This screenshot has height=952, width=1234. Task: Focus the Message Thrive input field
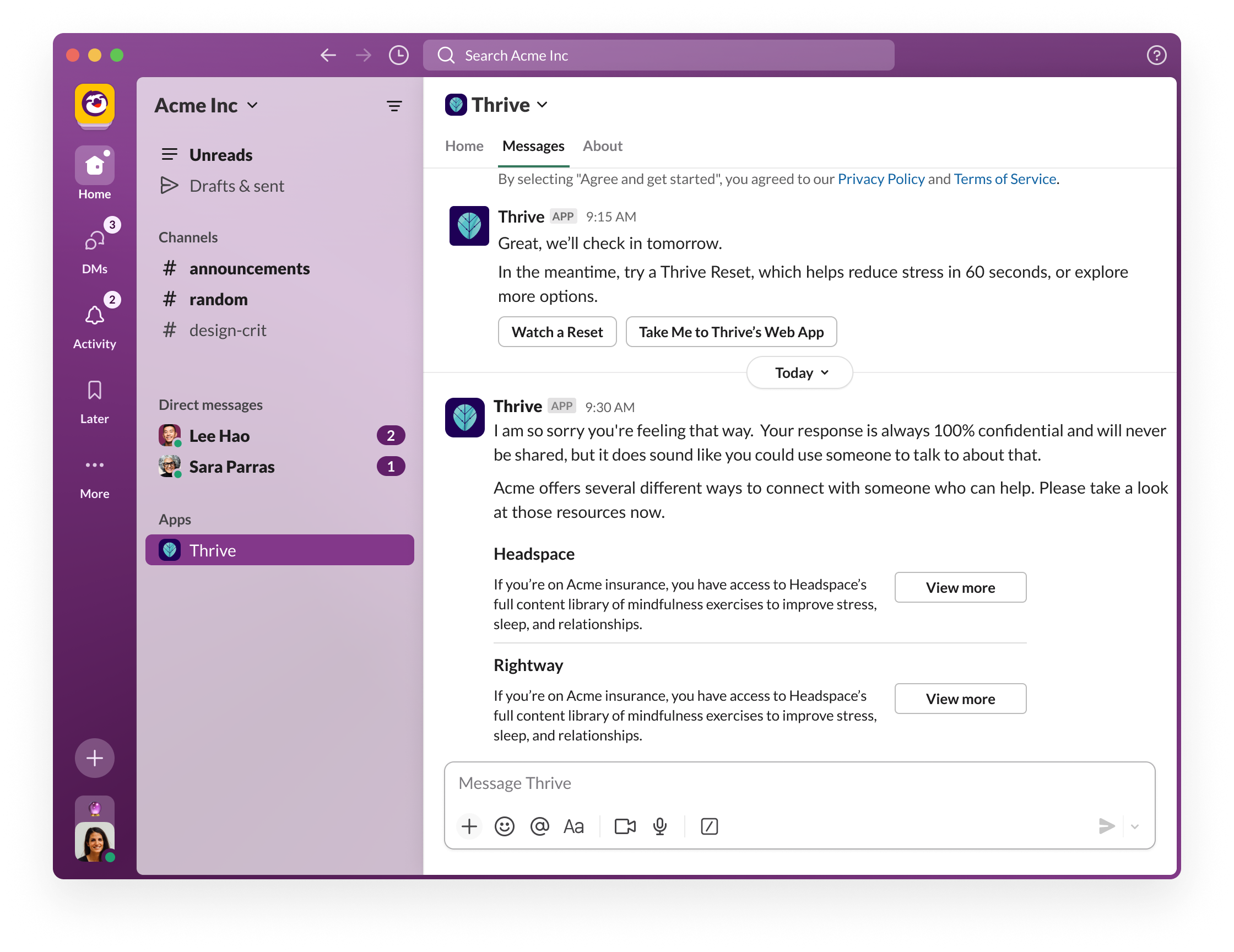tap(799, 783)
